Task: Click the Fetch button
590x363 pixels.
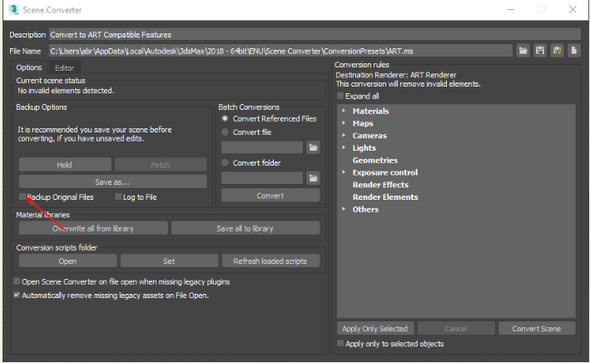Action: pyautogui.click(x=161, y=165)
